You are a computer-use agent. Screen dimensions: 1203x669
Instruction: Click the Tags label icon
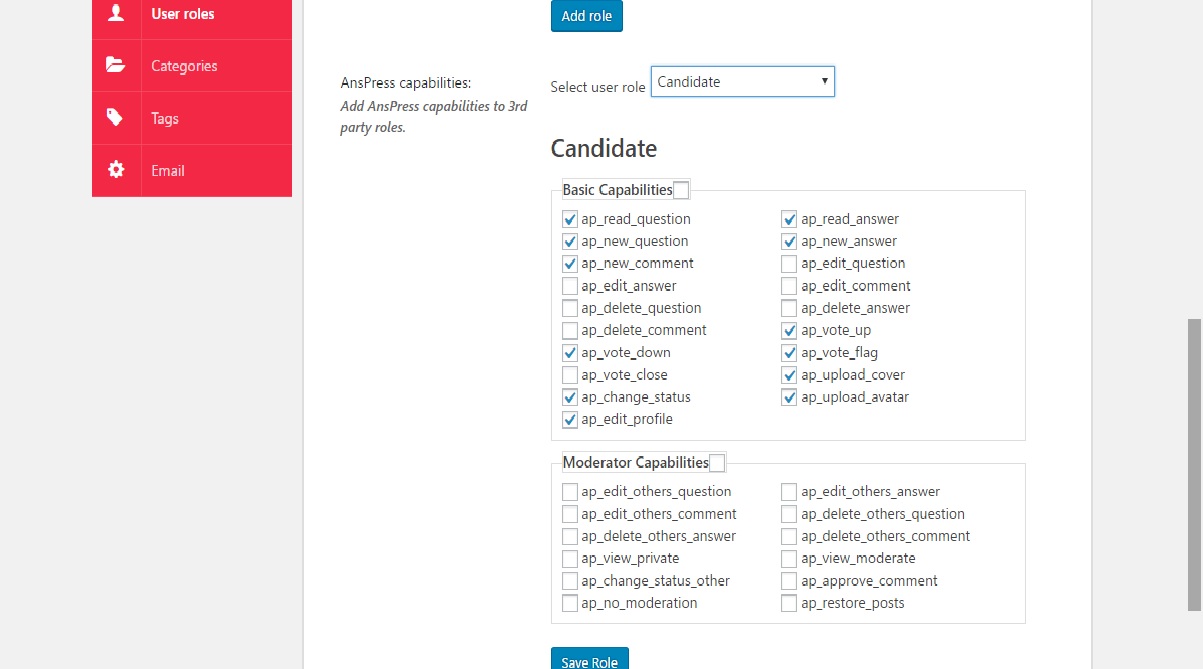coord(115,118)
